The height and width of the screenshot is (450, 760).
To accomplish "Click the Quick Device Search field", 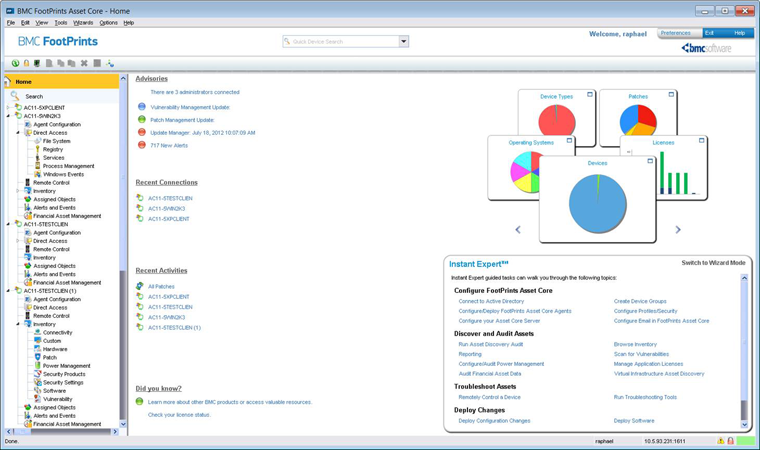I will (341, 42).
